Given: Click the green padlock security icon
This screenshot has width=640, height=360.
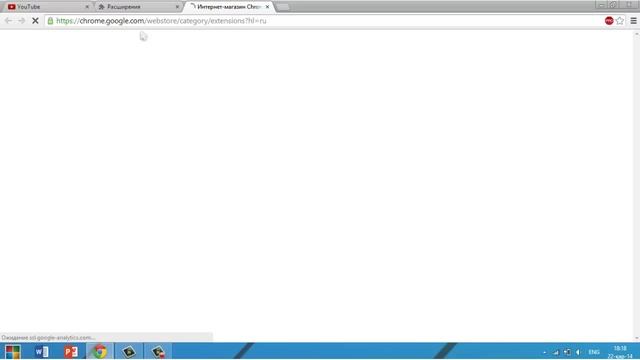Looking at the screenshot, I should (50, 21).
